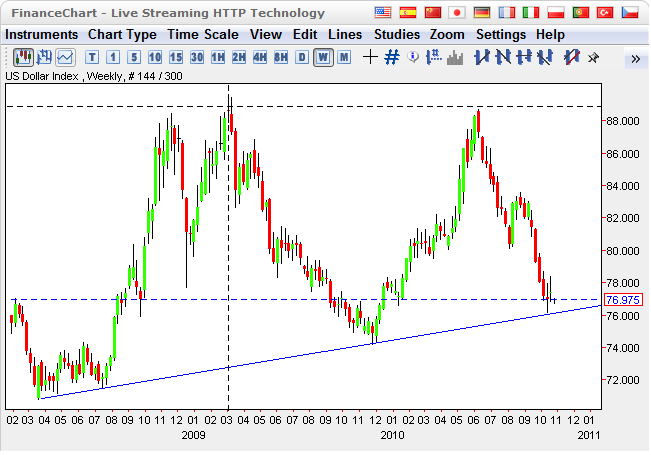
Task: Click the price scale data icon
Action: [434, 57]
